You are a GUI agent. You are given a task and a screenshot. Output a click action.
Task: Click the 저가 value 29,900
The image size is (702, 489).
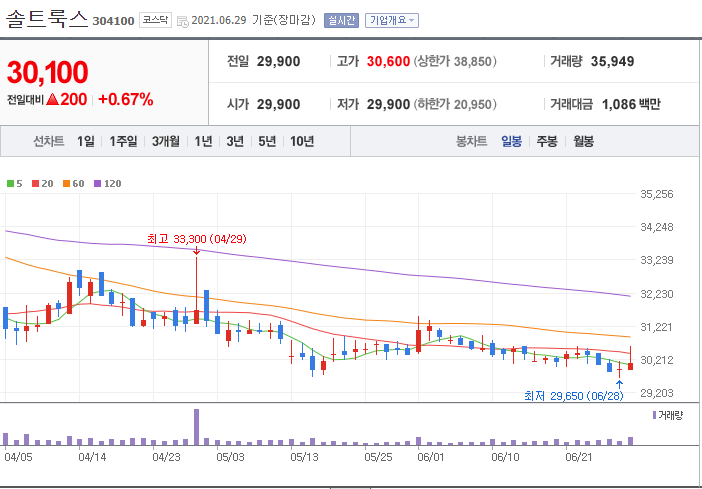click(388, 104)
